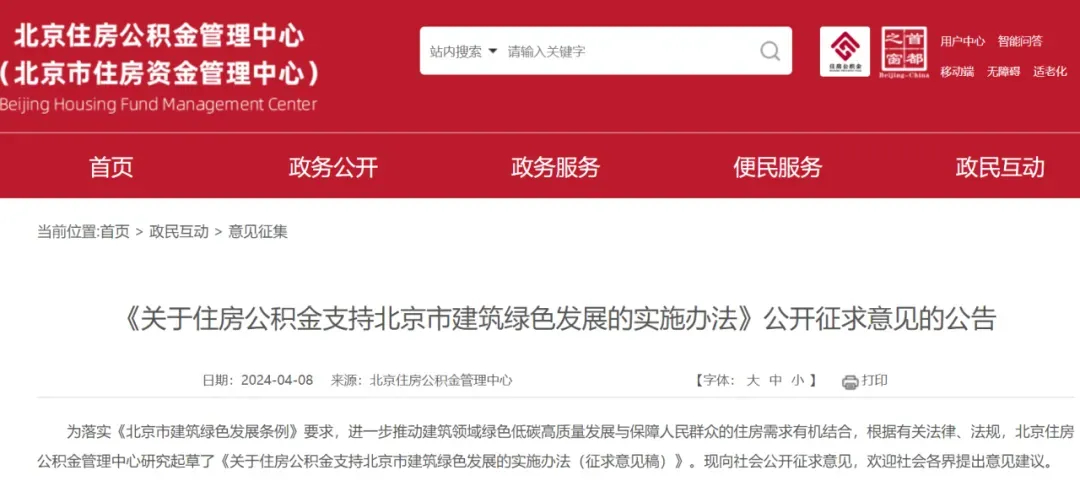Go to 便民服务 in navigation bar

click(x=778, y=167)
